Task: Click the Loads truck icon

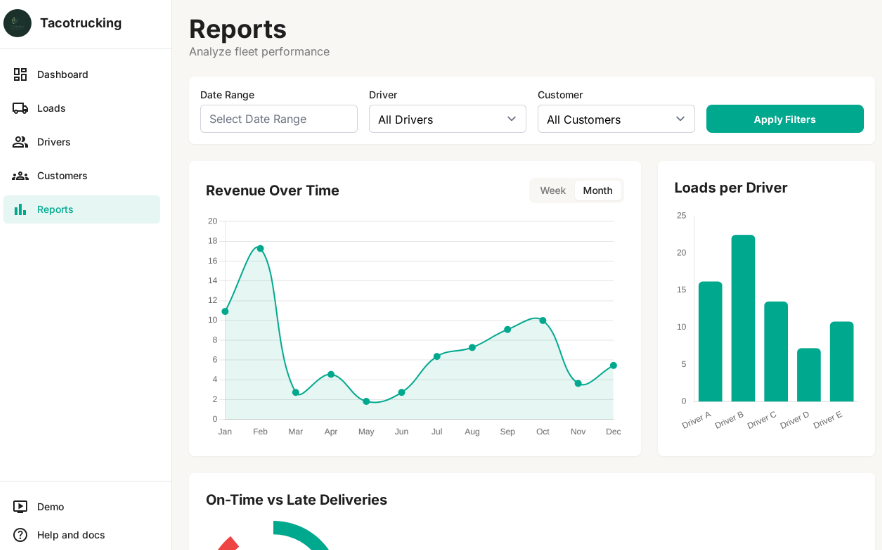Action: (x=20, y=108)
